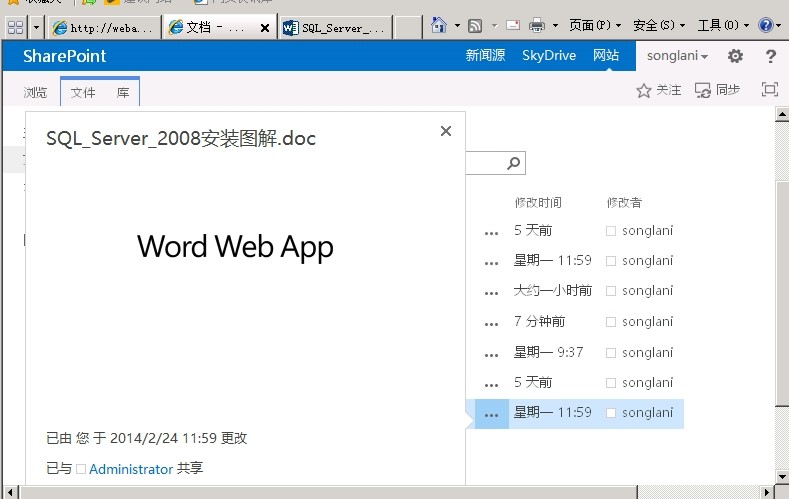Open ellipsis menu for 大约一小时前 row
The height and width of the screenshot is (499, 789).
coord(491,293)
